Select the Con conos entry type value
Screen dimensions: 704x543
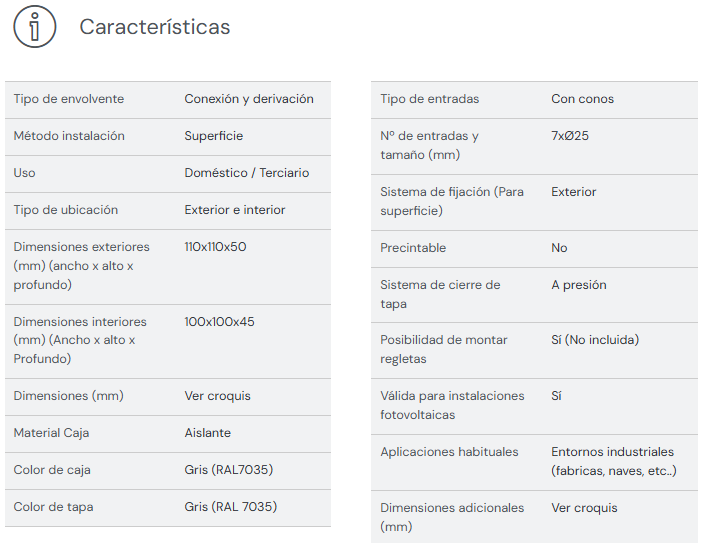(x=583, y=99)
